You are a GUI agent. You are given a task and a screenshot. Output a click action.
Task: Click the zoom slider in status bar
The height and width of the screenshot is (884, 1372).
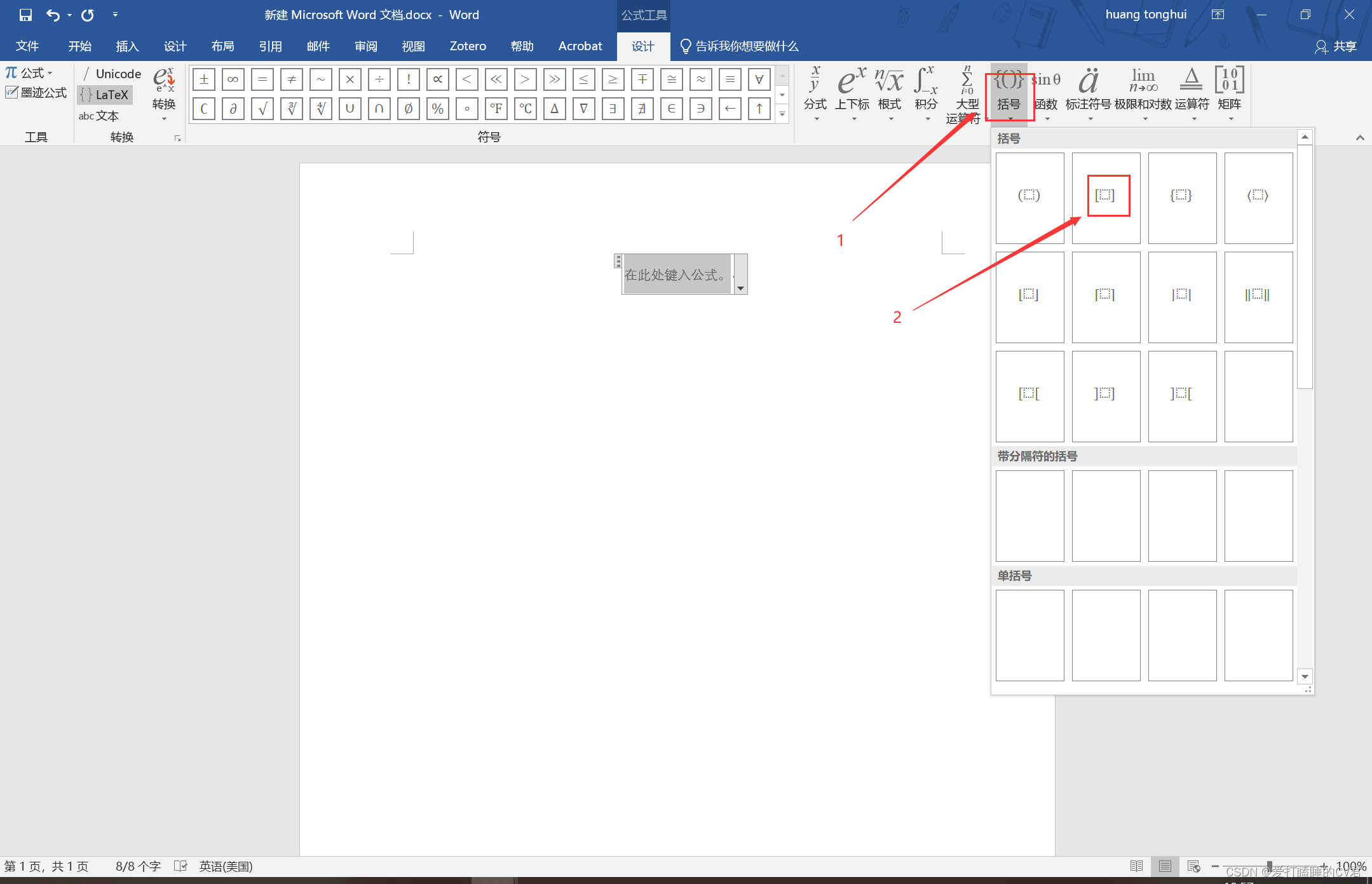pyautogui.click(x=1269, y=866)
